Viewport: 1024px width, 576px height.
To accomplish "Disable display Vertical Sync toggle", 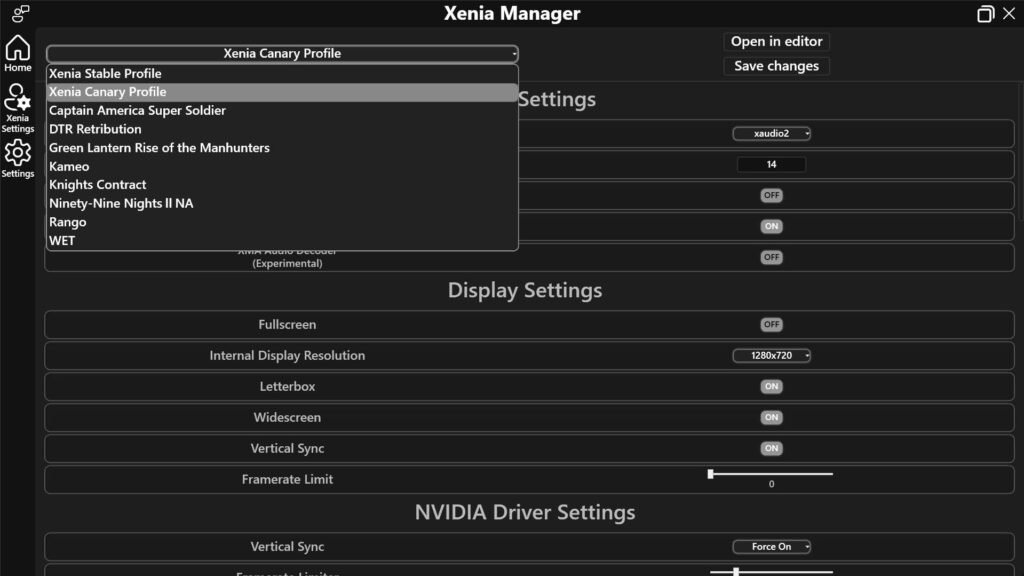I will point(771,449).
